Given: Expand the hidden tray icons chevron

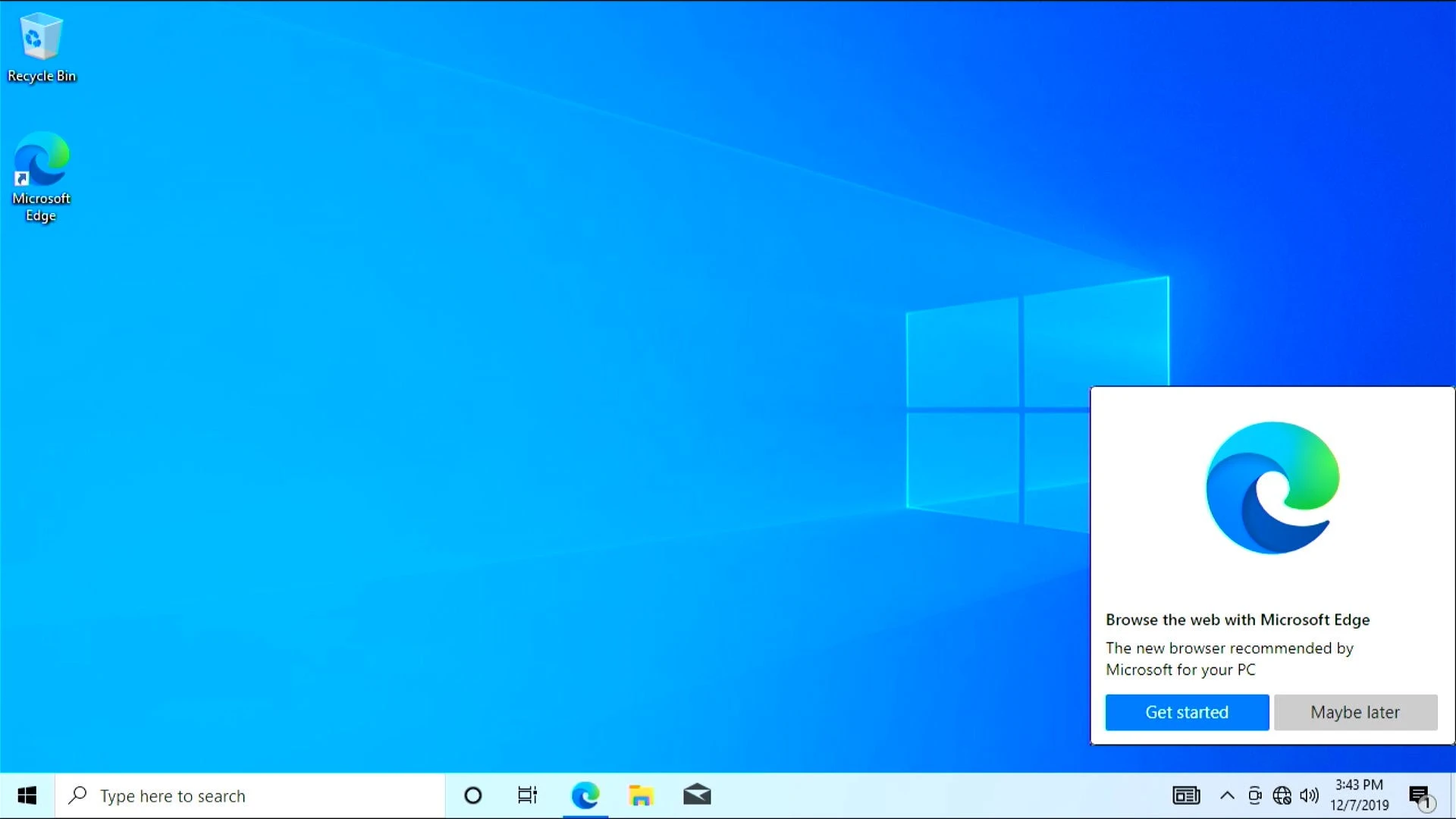Looking at the screenshot, I should [1227, 795].
